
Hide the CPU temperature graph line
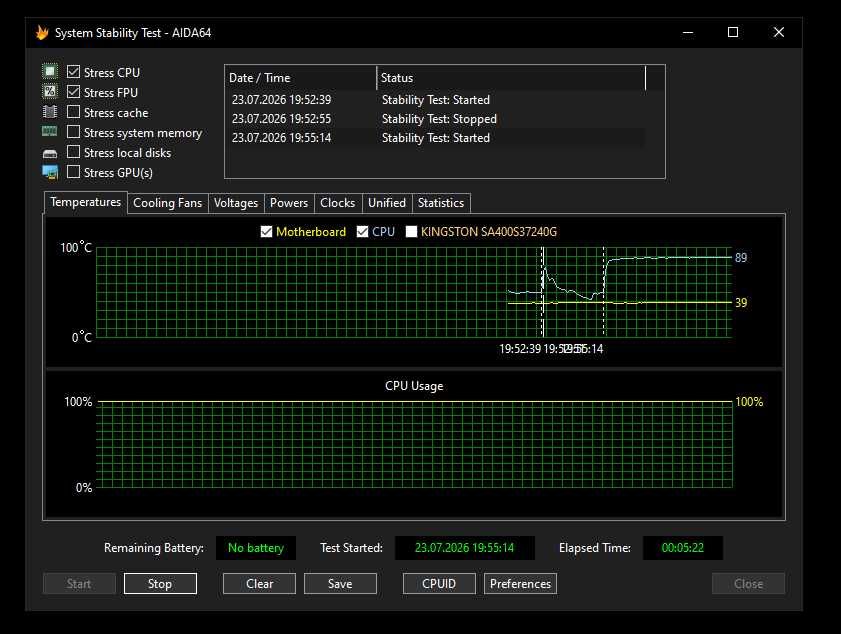(x=363, y=232)
